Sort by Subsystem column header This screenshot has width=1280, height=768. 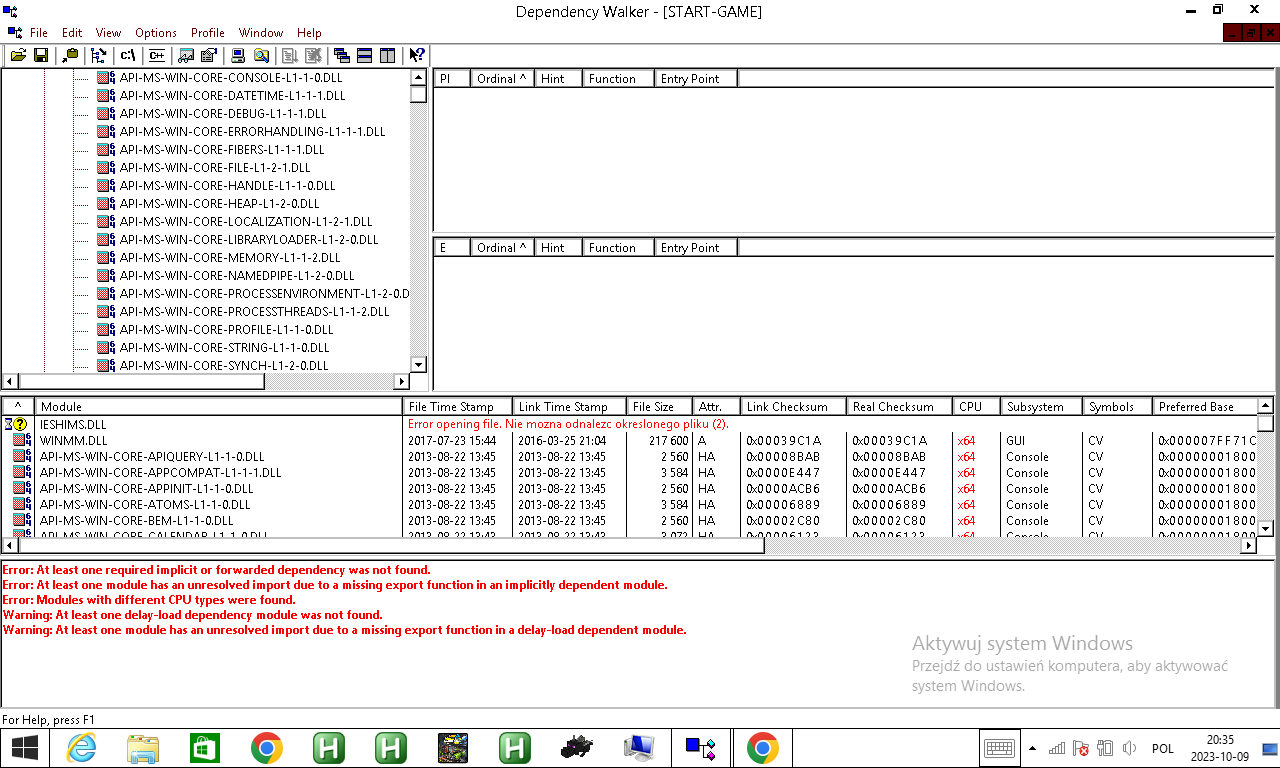coord(1042,407)
